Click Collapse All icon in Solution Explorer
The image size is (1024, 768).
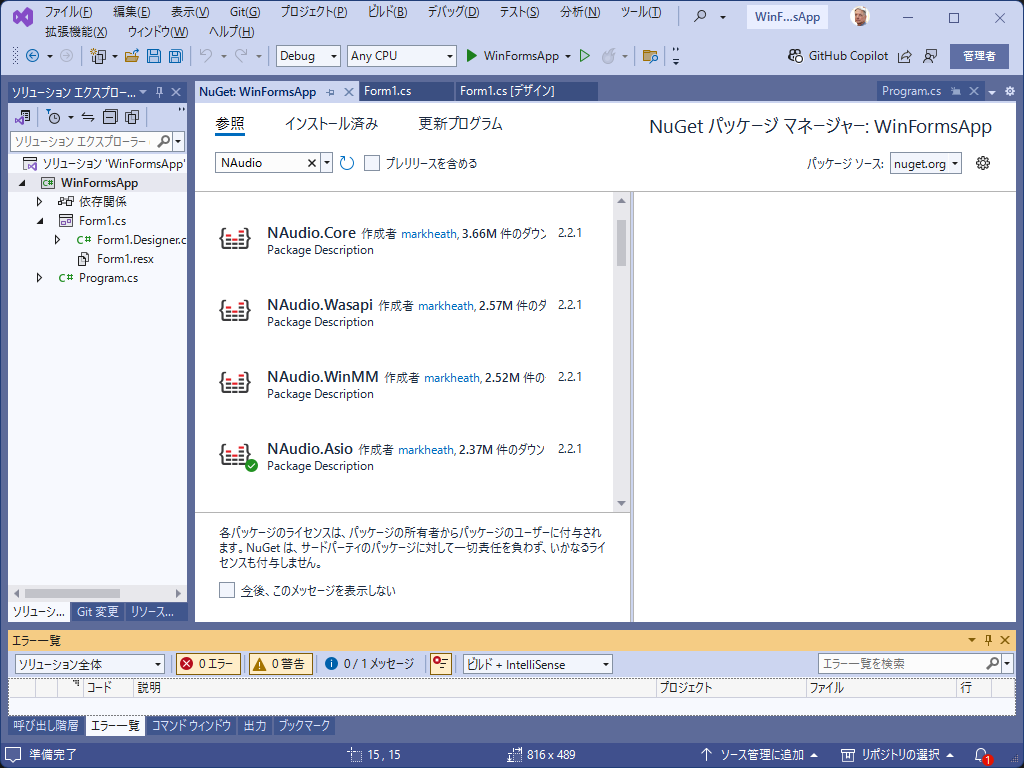point(110,118)
